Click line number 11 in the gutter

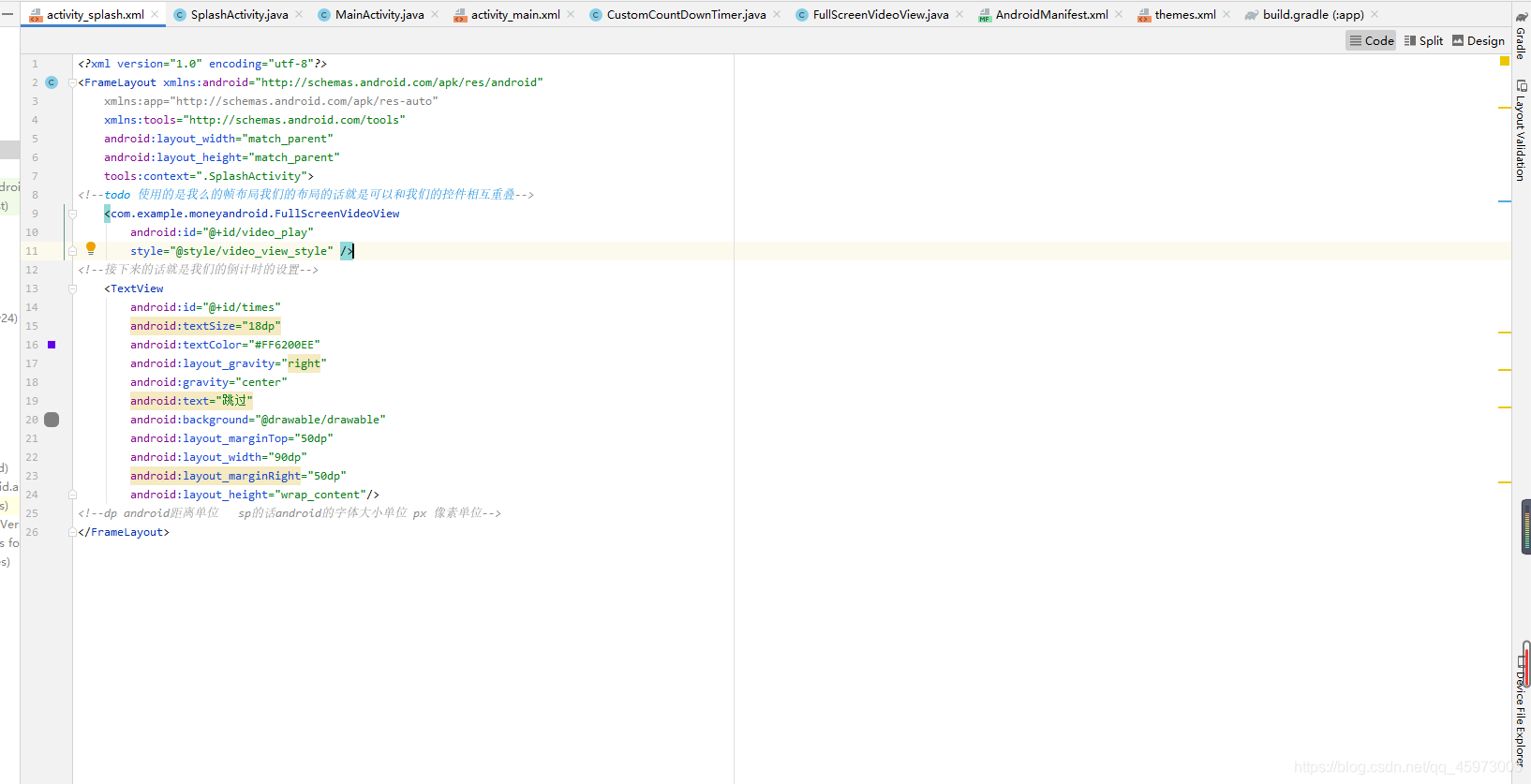32,251
